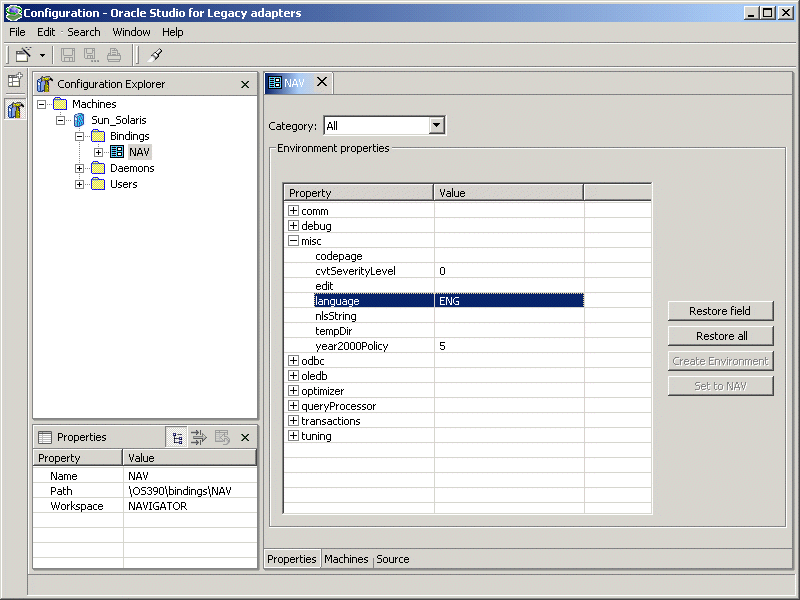Open the Category dropdown
The image size is (800, 600).
(436, 126)
